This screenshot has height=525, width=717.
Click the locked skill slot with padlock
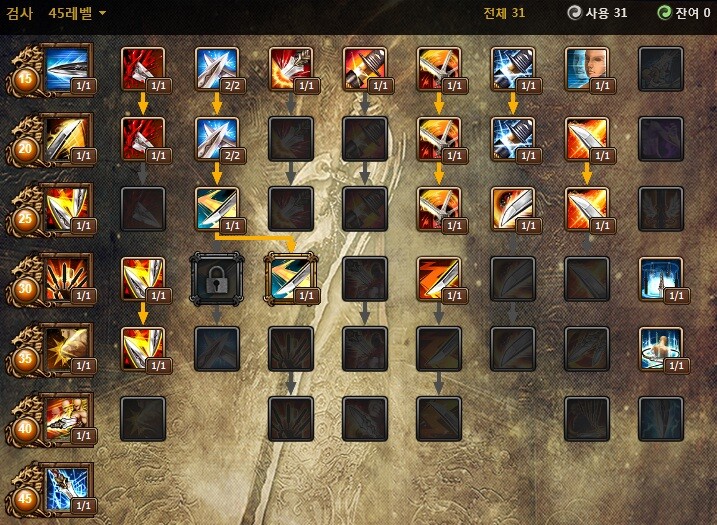pyautogui.click(x=217, y=279)
